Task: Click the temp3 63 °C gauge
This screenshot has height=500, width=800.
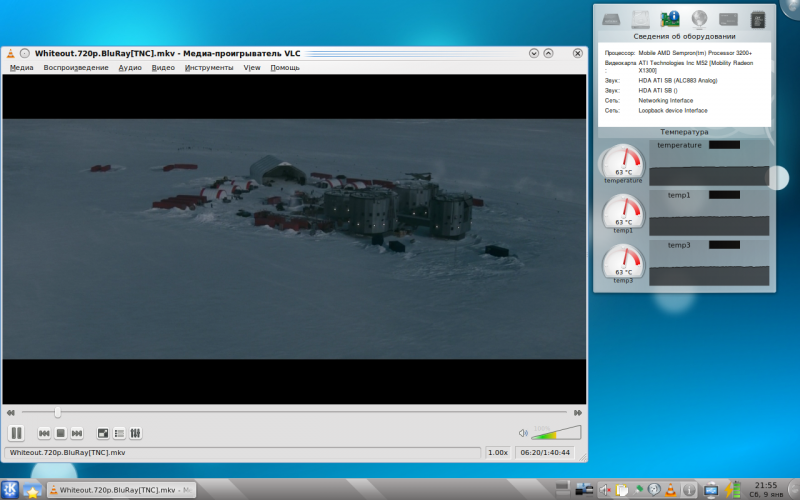Action: (623, 263)
